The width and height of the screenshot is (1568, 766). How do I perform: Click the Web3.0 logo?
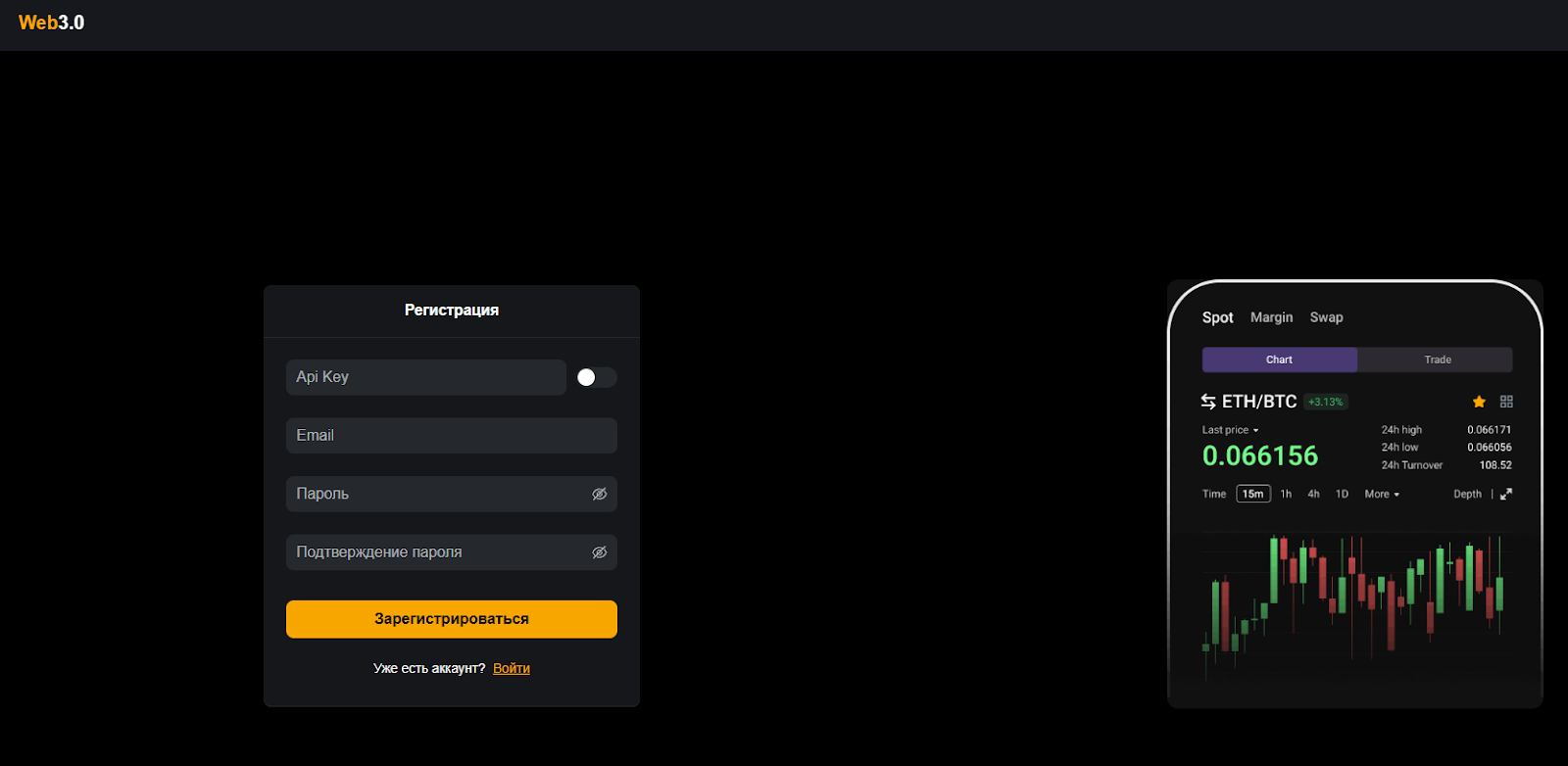click(x=51, y=23)
